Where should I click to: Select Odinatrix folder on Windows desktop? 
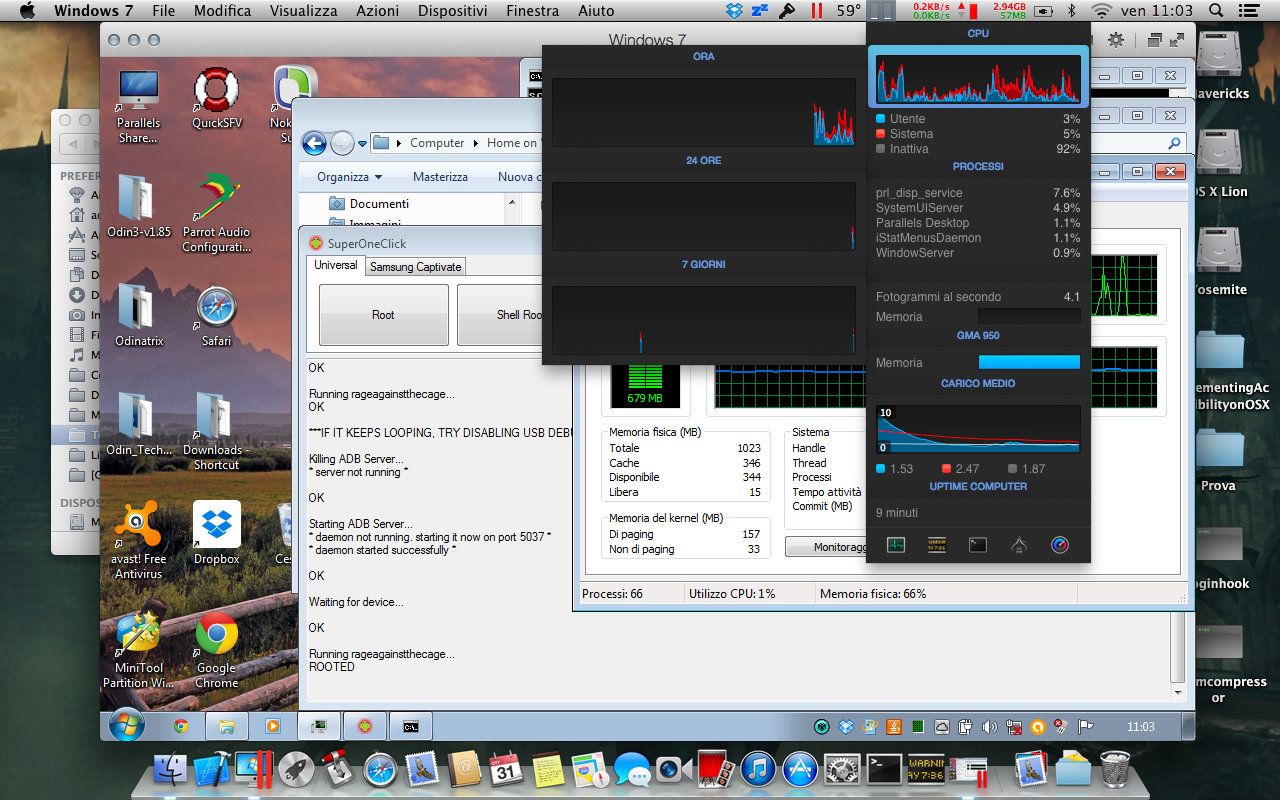point(139,315)
